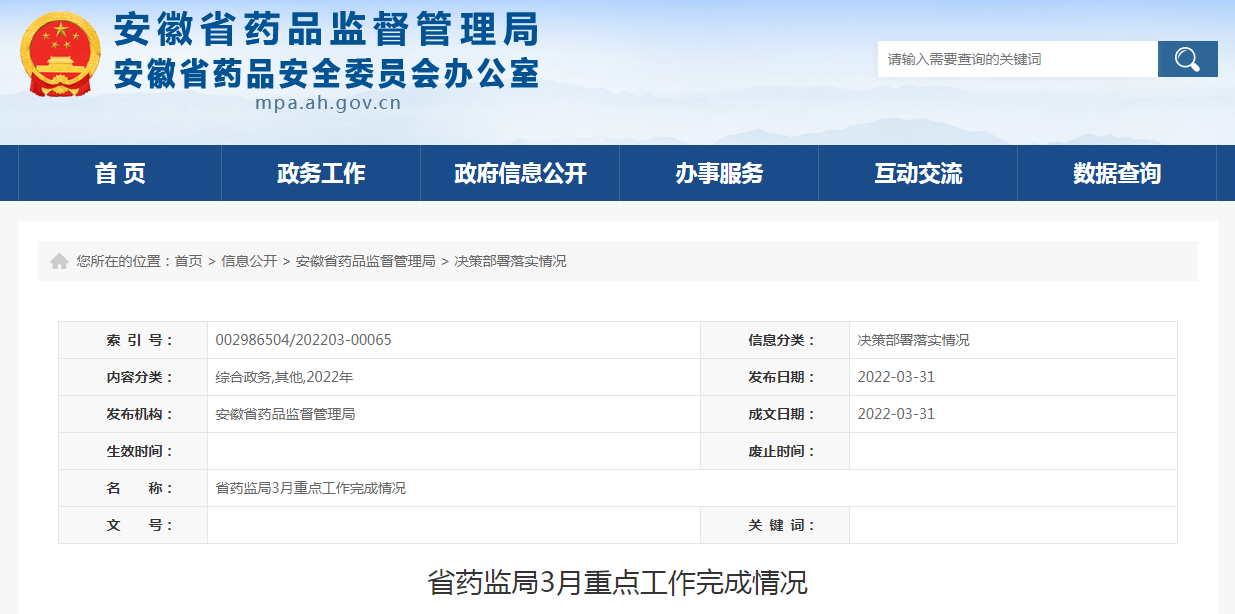Open the 数据查询 navigation tab

(x=1117, y=173)
